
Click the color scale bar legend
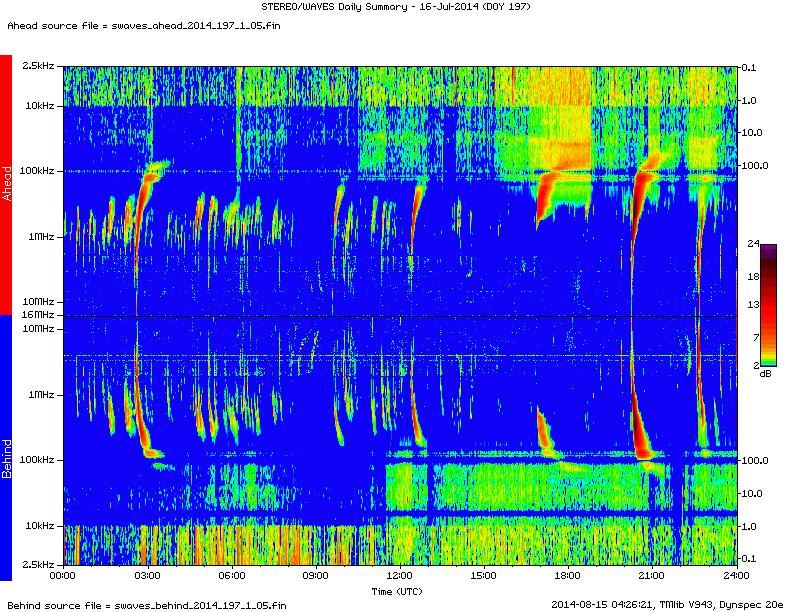769,305
